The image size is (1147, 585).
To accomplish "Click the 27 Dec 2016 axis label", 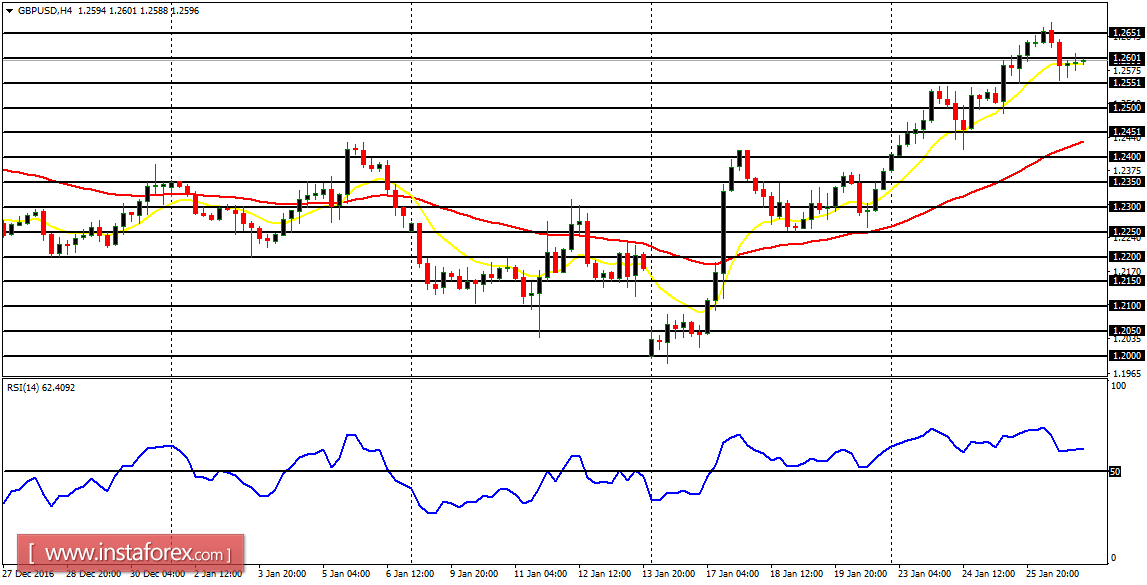I will click(x=30, y=574).
